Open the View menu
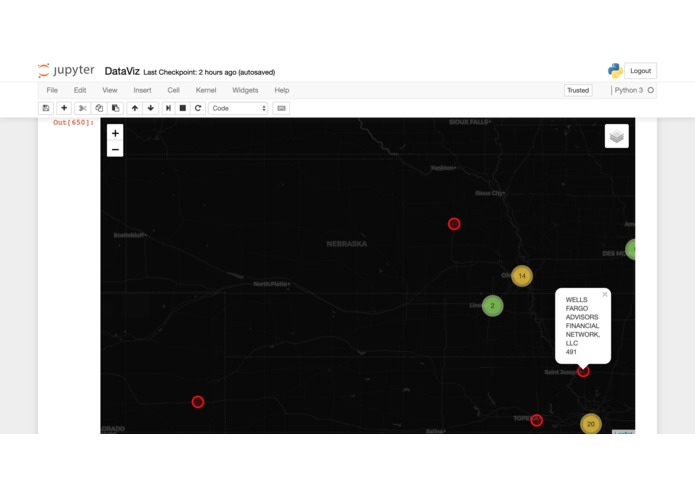 (109, 90)
